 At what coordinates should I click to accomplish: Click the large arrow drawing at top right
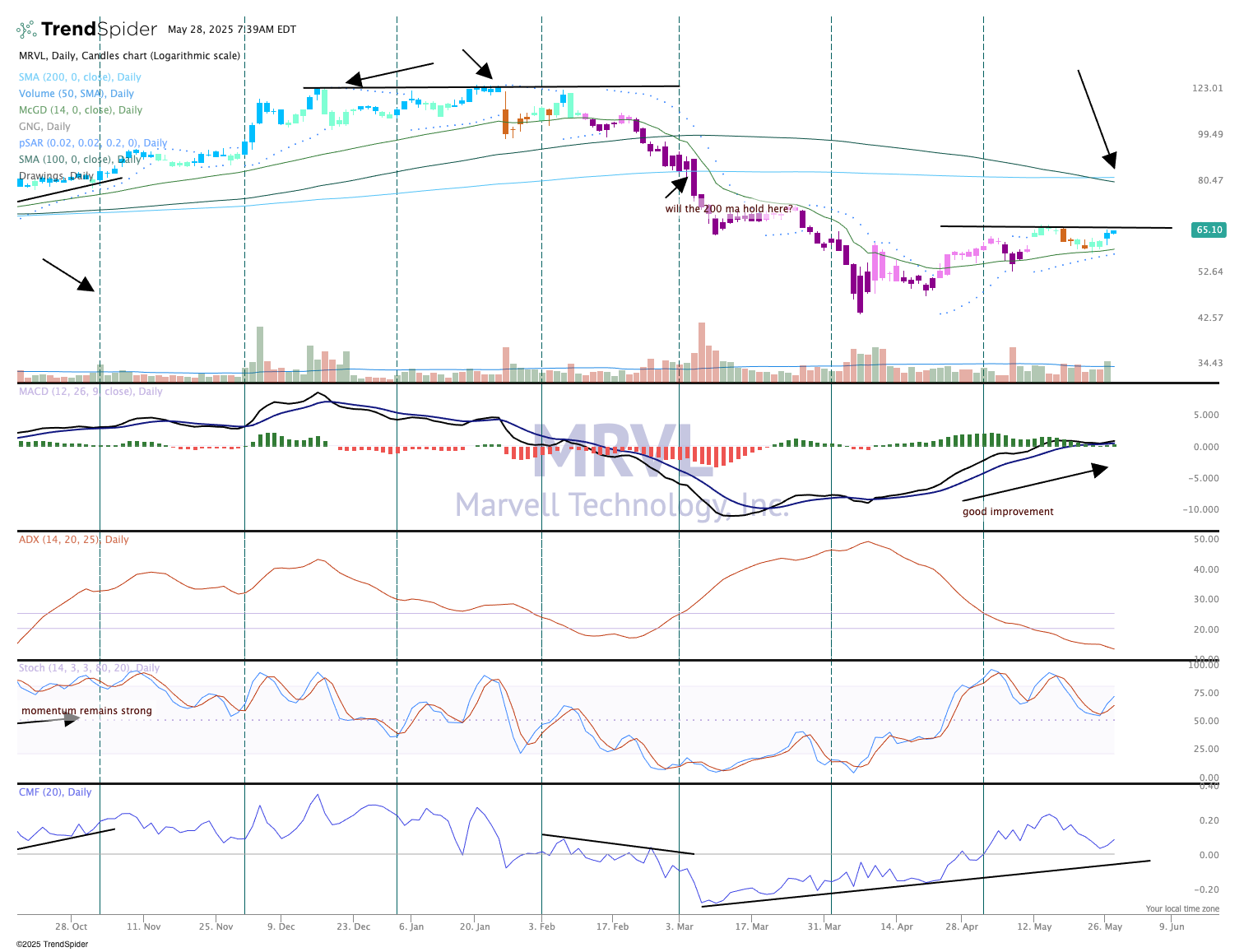click(x=1097, y=118)
